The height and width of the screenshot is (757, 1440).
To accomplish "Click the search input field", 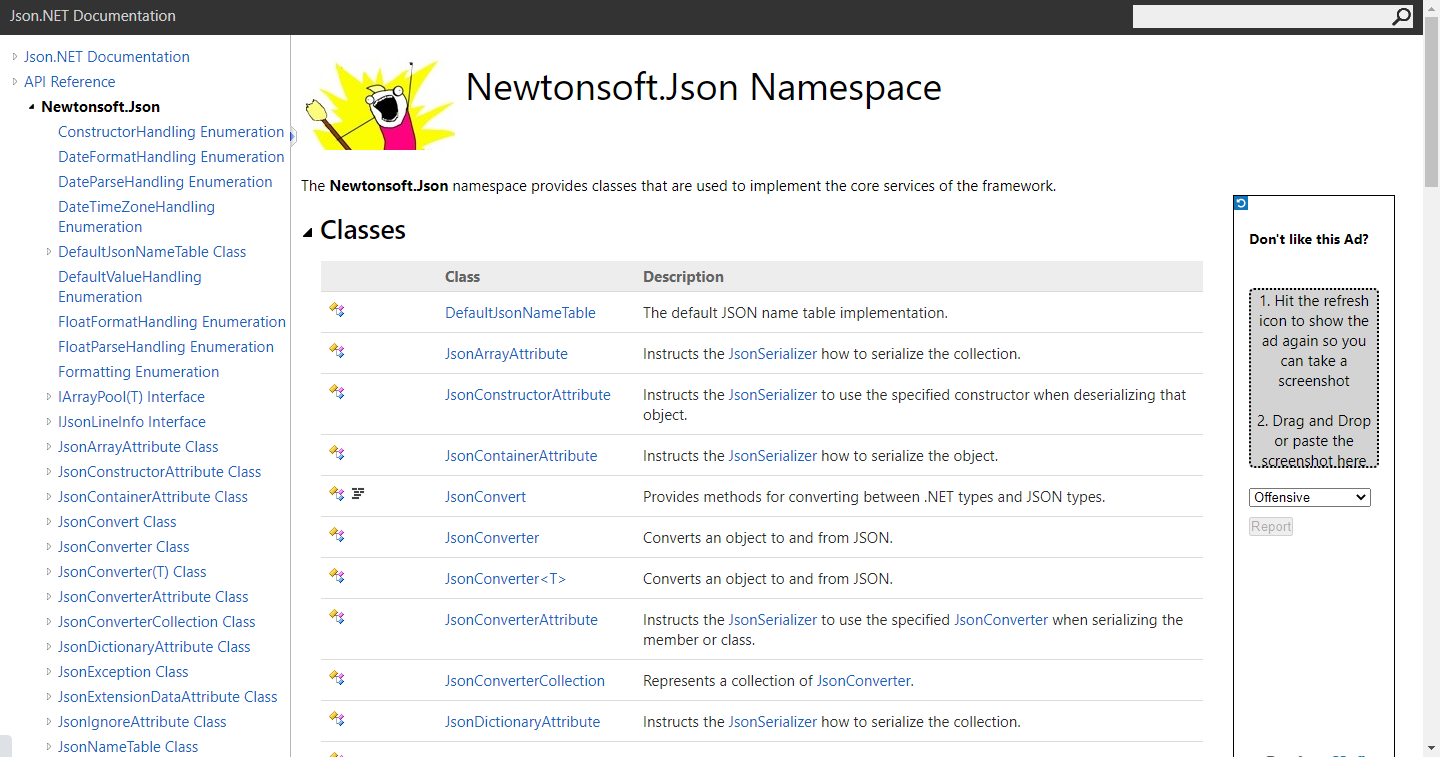I will point(1261,17).
